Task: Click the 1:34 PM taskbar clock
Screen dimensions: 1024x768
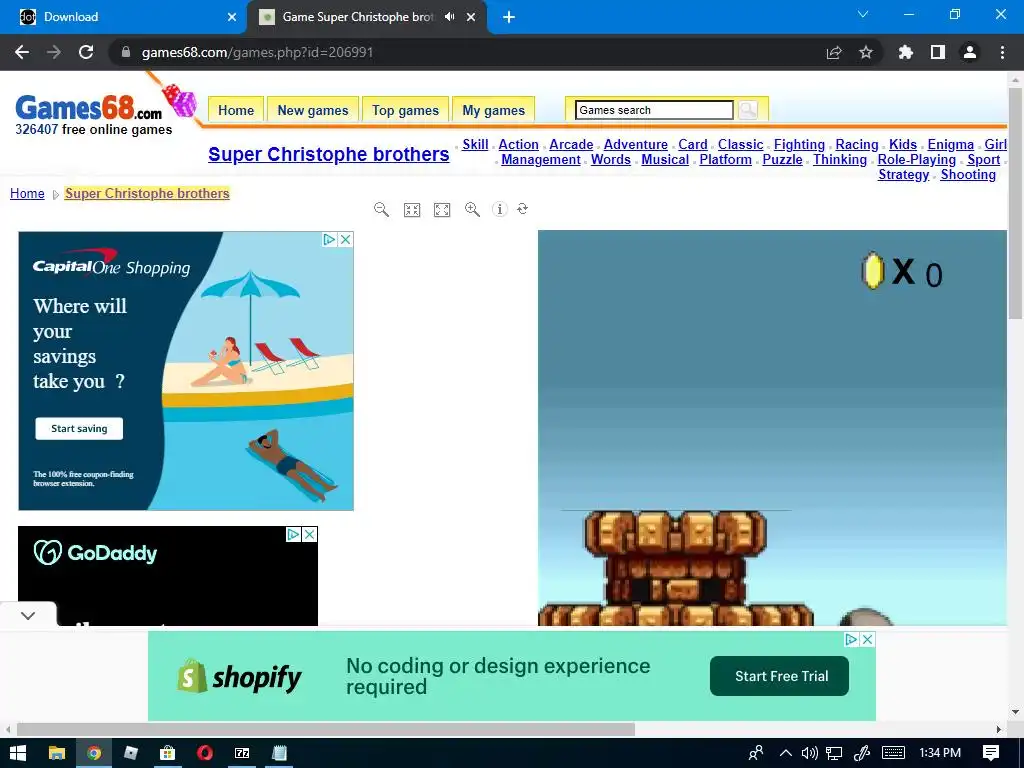Action: coord(940,753)
